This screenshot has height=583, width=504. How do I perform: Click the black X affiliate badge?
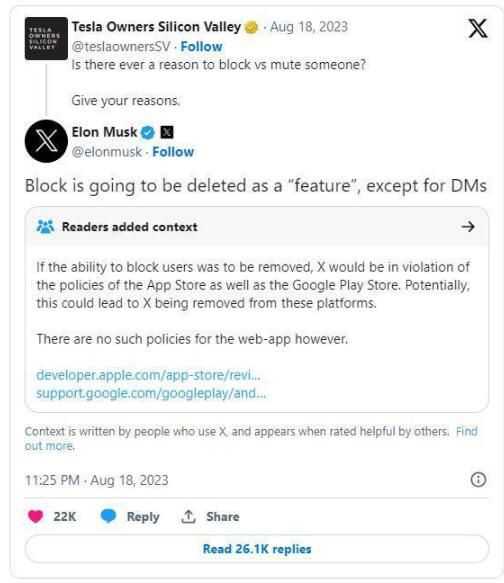point(167,132)
